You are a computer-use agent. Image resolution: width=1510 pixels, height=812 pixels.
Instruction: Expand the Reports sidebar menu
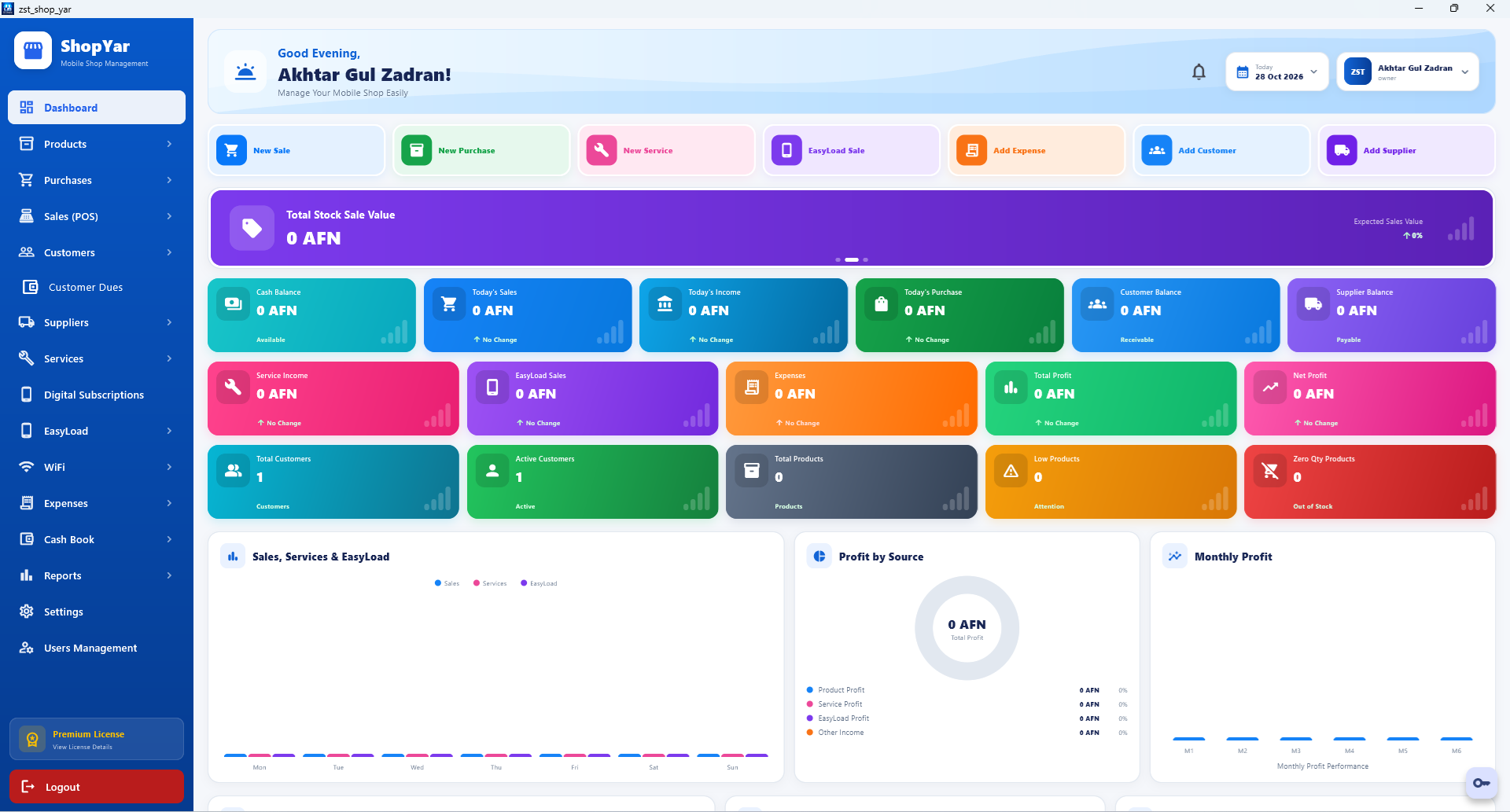97,575
